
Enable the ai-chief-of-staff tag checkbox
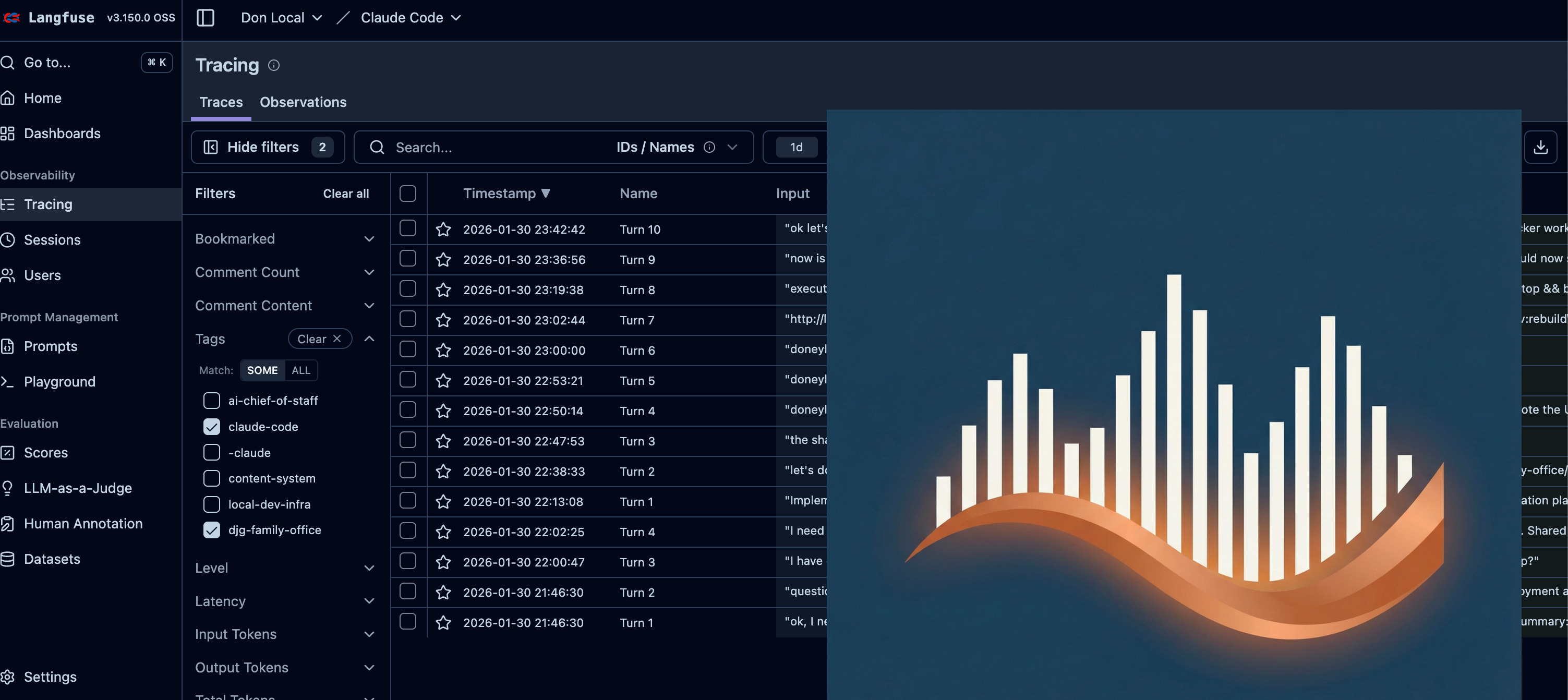[x=211, y=401]
